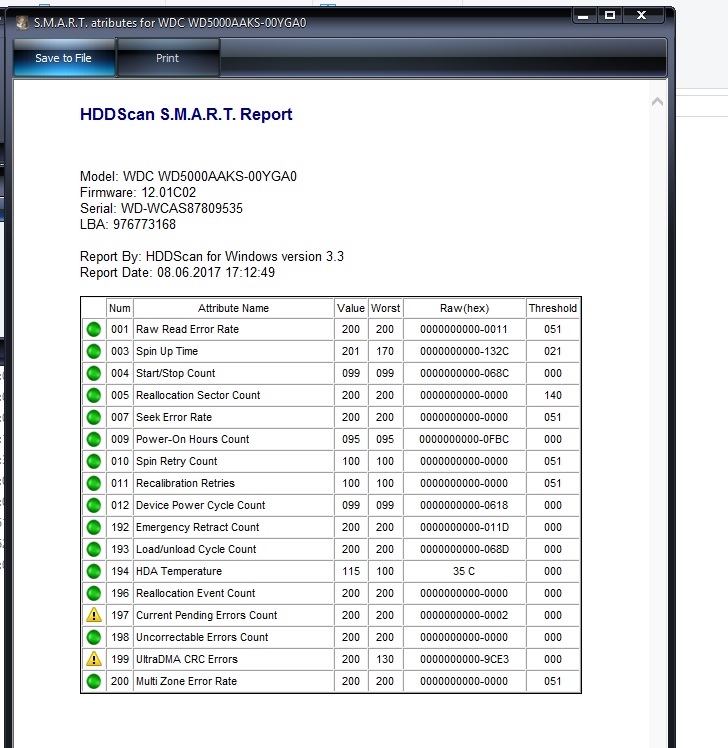This screenshot has width=728, height=748.
Task: Click the Device Power Cycle Count attribute name
Action: coord(200,505)
